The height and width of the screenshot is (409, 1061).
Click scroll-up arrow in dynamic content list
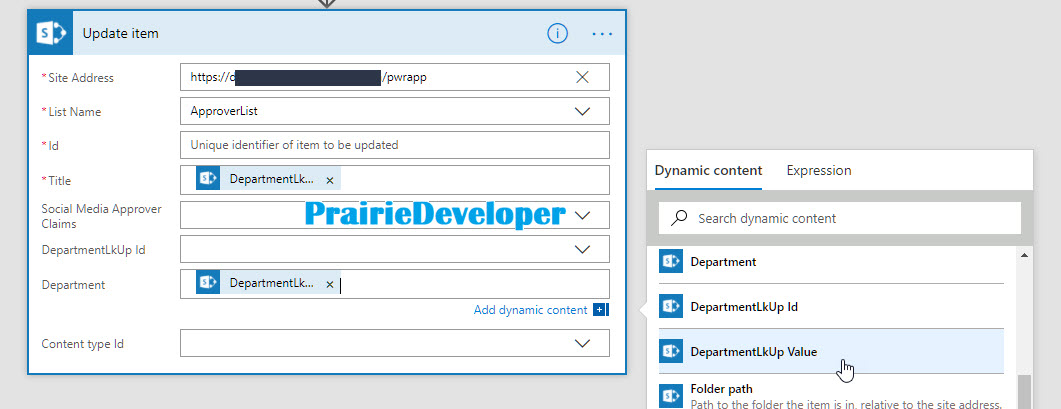[1024, 255]
